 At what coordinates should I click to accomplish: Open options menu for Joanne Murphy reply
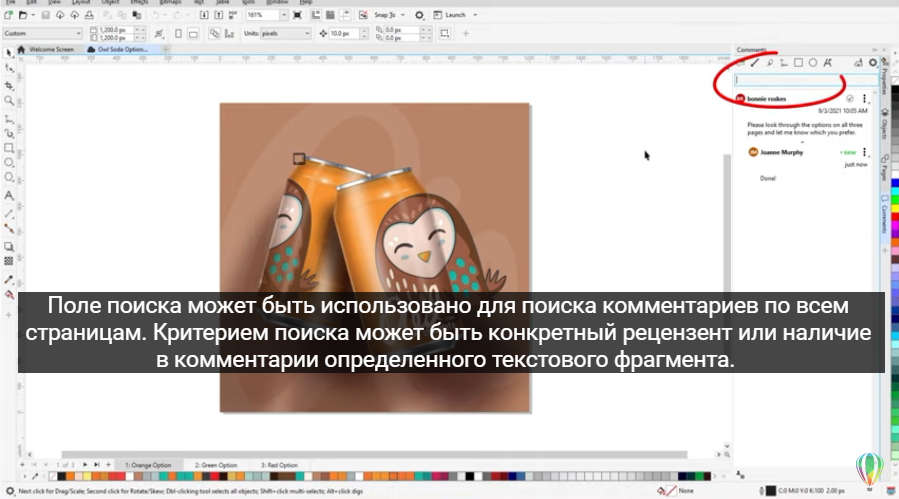tap(865, 152)
